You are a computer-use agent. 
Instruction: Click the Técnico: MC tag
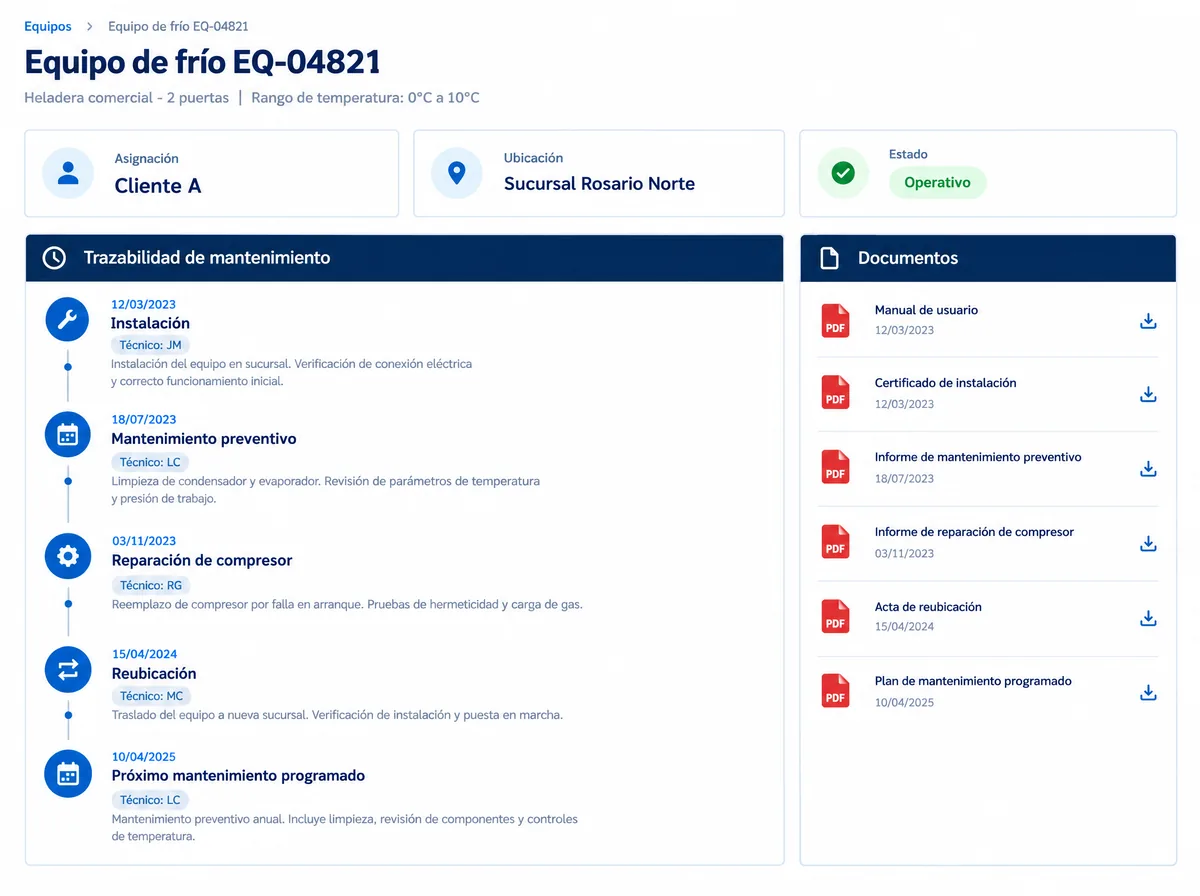tap(151, 696)
